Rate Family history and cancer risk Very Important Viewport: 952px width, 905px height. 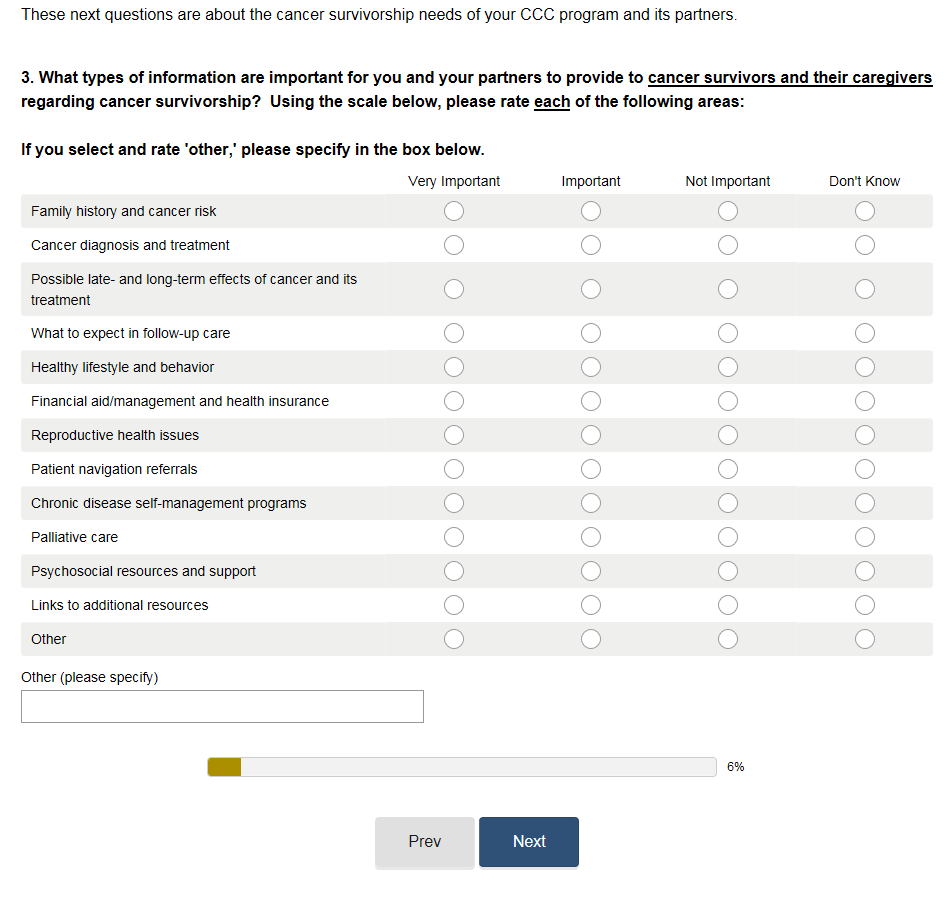tap(454, 211)
